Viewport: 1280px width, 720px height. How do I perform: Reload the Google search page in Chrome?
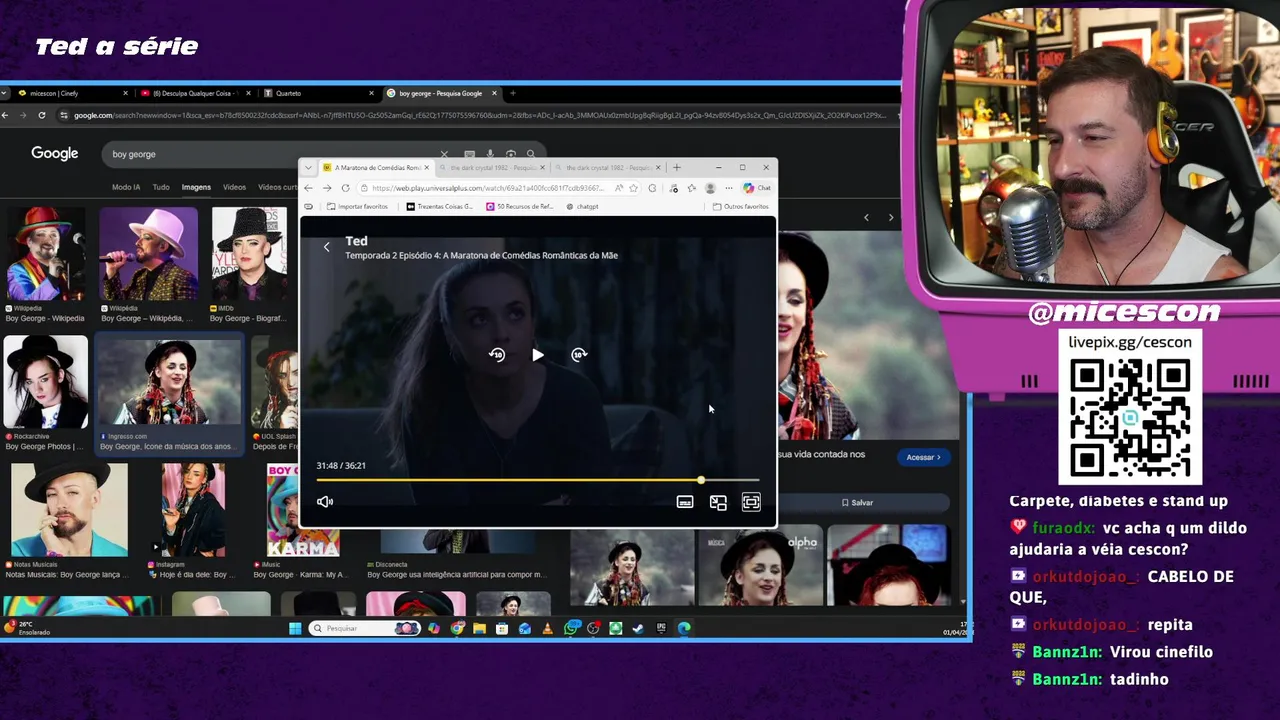pyautogui.click(x=42, y=115)
